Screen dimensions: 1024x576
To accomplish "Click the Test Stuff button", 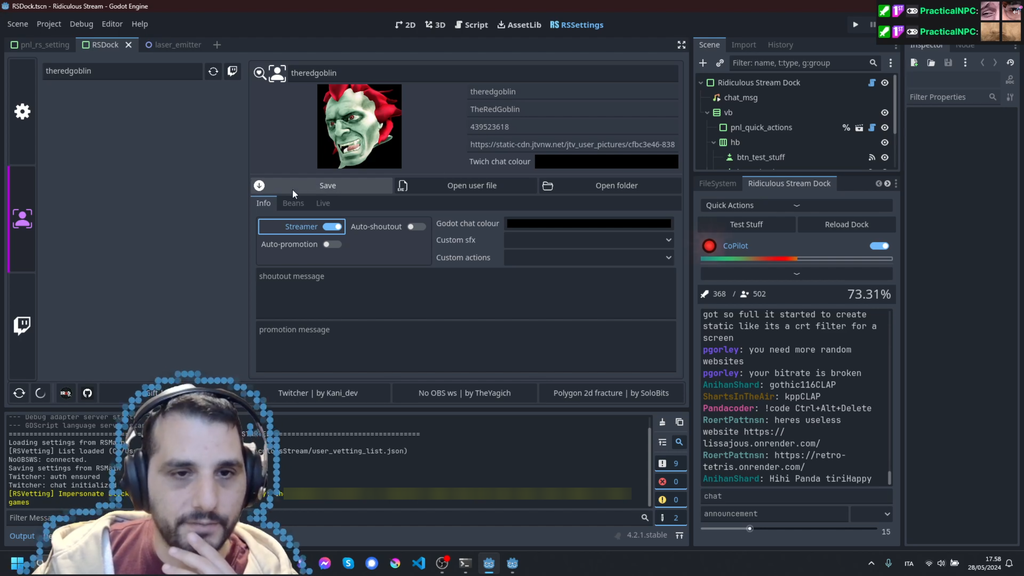I will point(746,225).
